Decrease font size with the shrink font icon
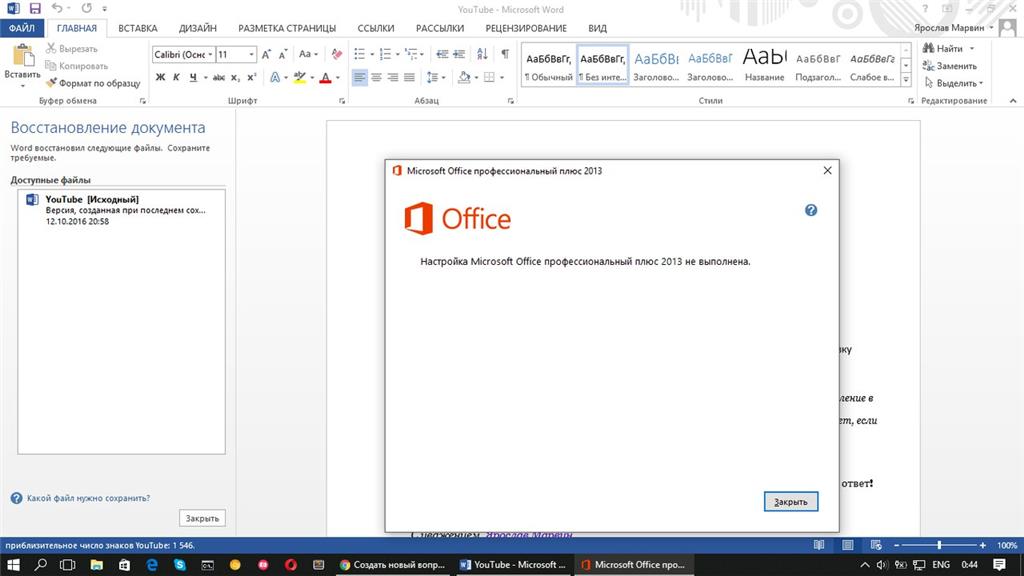The width and height of the screenshot is (1024, 576). pos(283,54)
